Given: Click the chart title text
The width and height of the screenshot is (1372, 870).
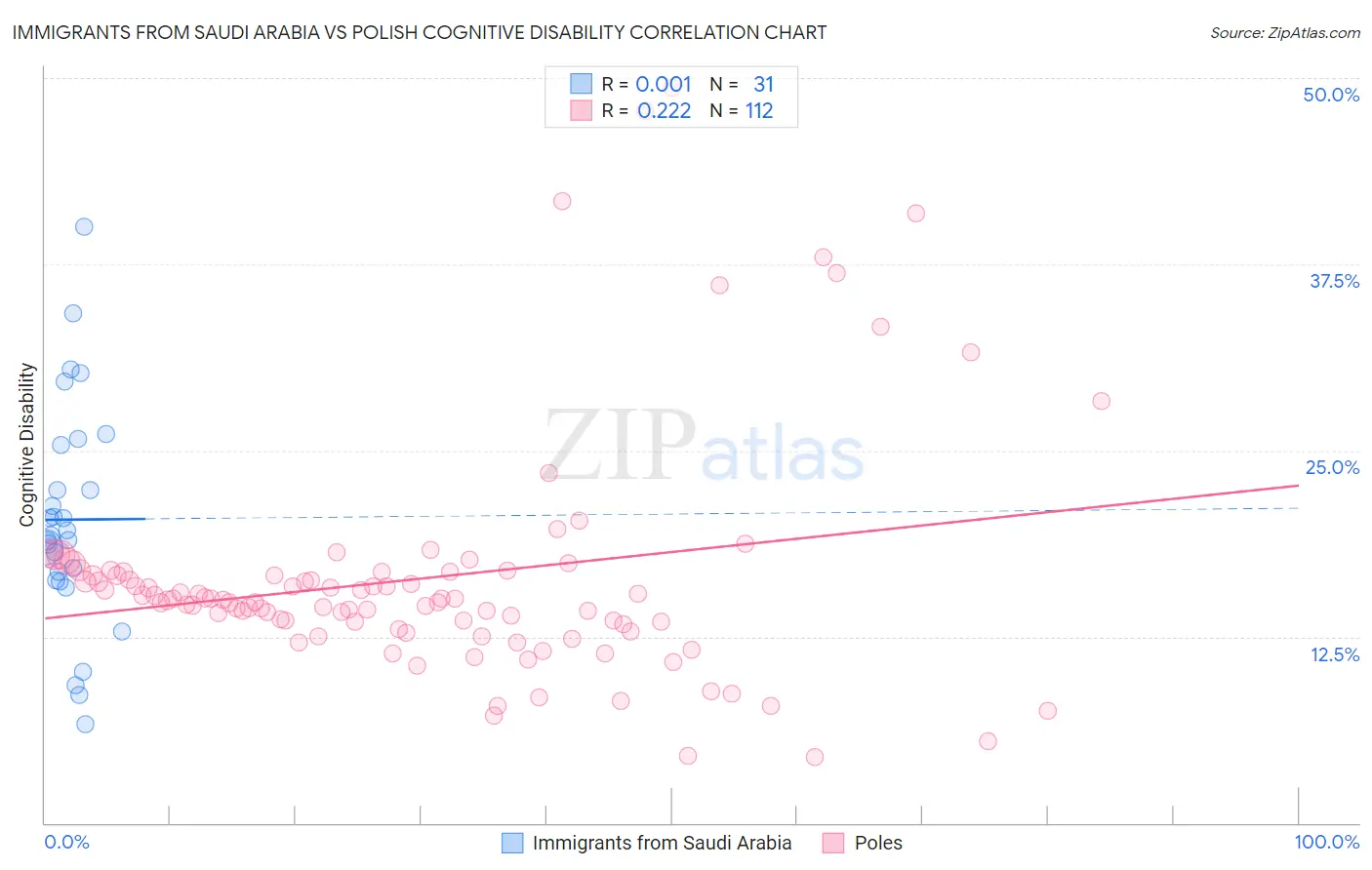Looking at the screenshot, I should click(420, 32).
